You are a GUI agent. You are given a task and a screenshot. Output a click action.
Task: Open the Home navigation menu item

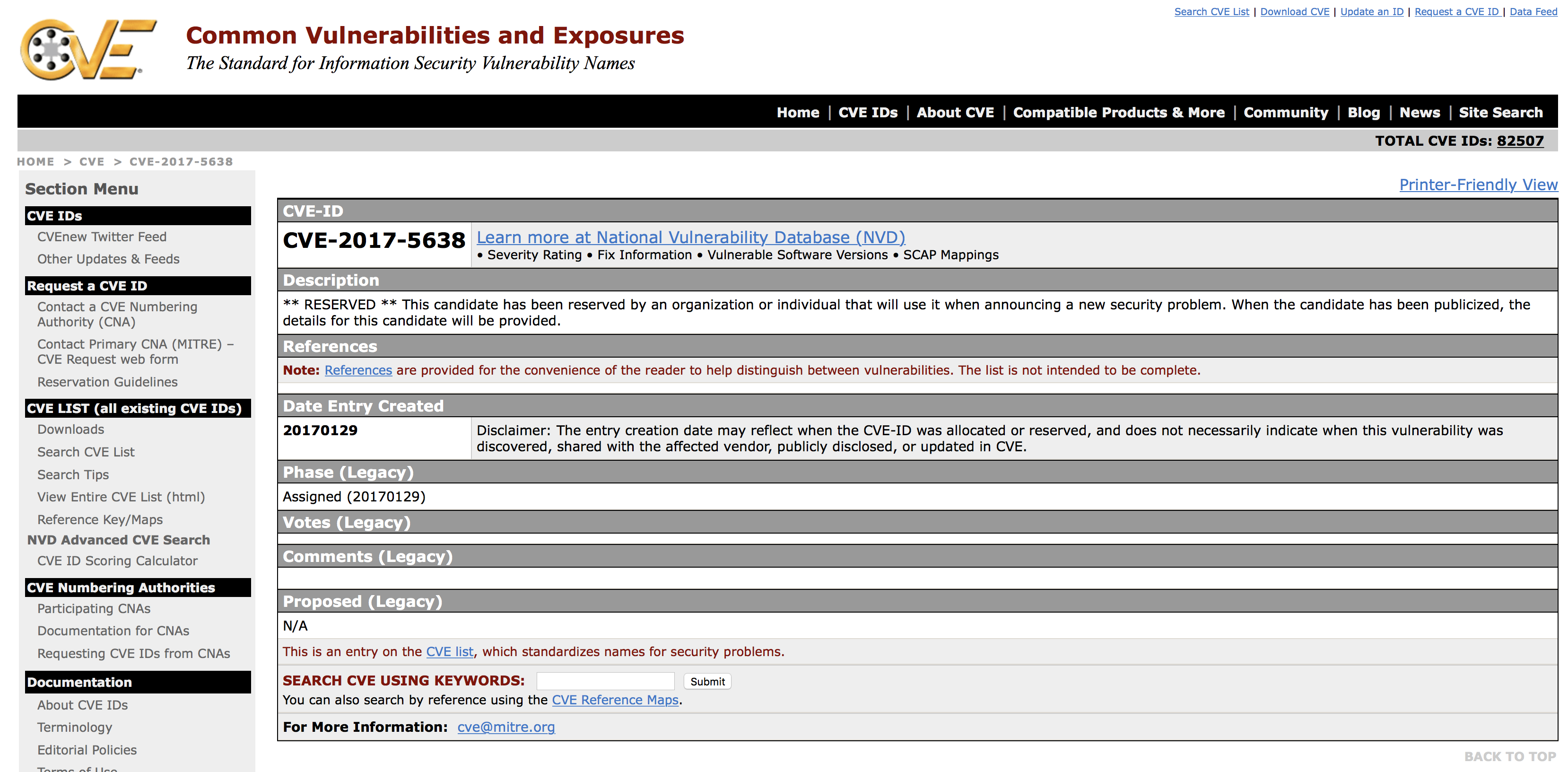click(797, 113)
